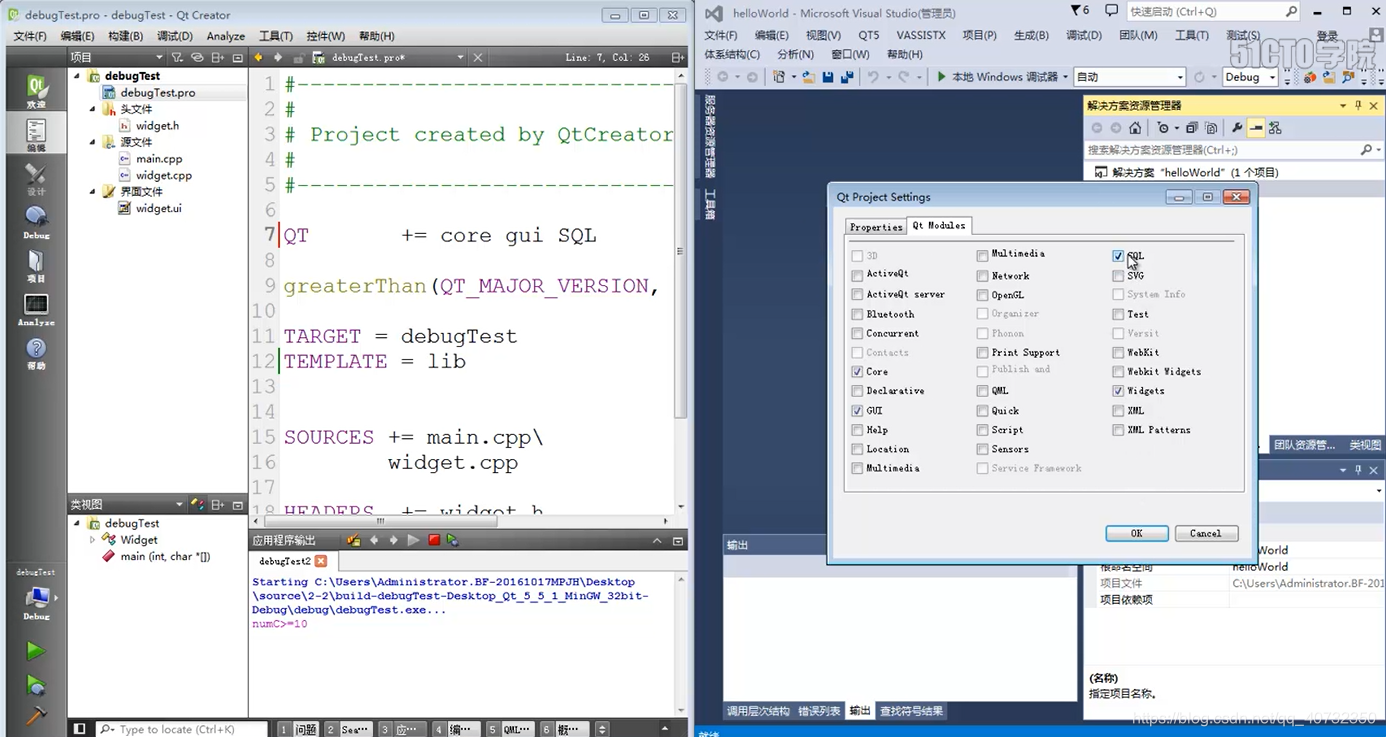Click the feedback speech-bubble icon in Visual Studio
1386x737 pixels.
pyautogui.click(x=1111, y=11)
